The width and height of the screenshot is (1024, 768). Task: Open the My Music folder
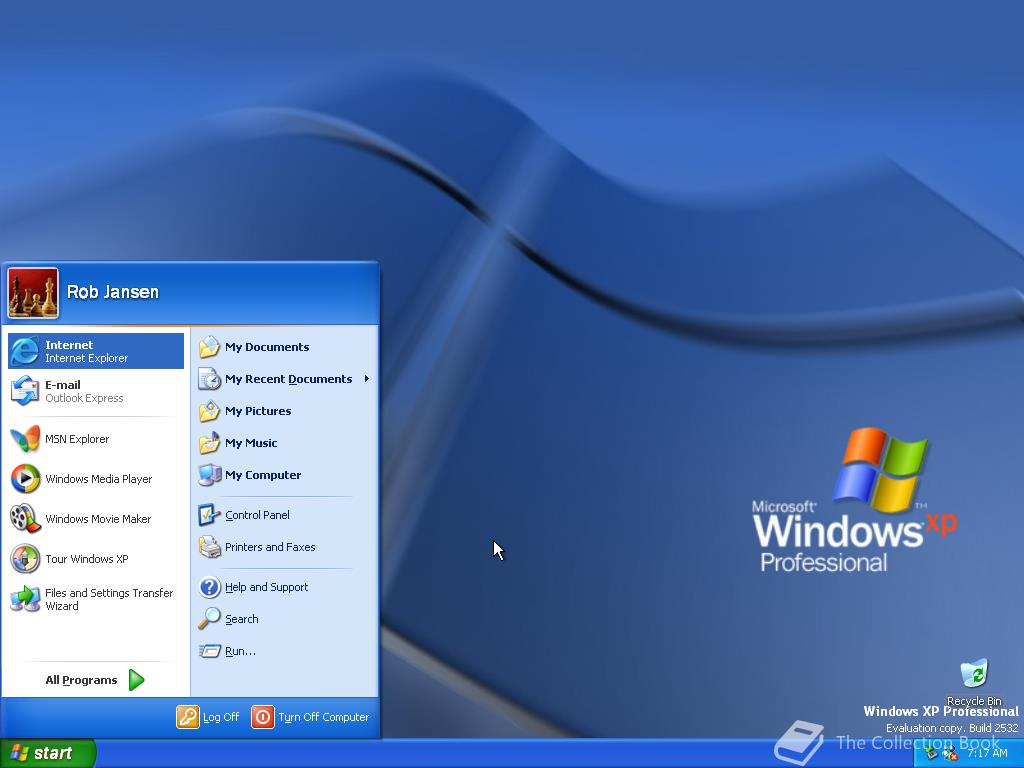click(x=285, y=443)
